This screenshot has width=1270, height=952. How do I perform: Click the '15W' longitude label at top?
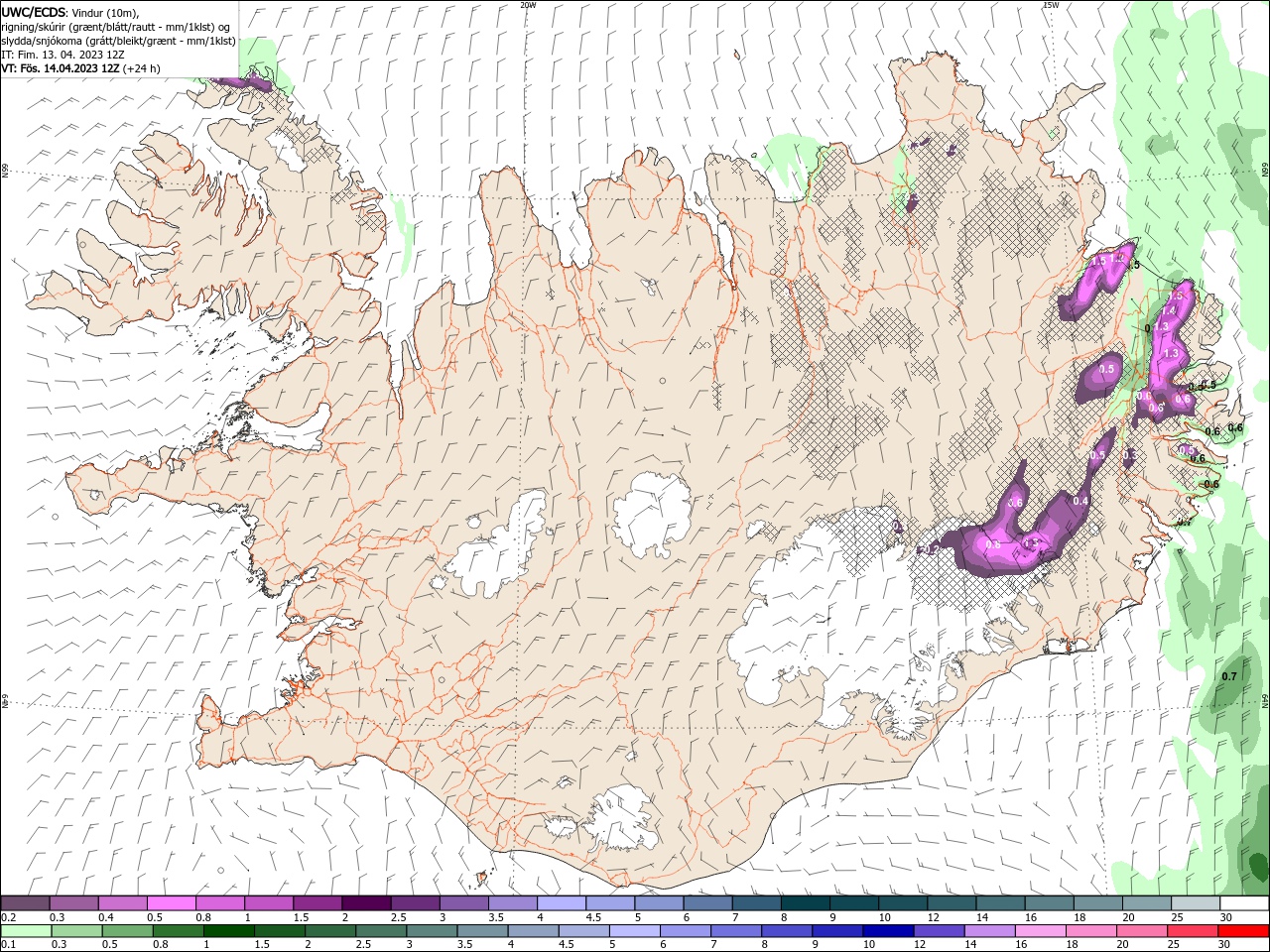(x=1052, y=5)
